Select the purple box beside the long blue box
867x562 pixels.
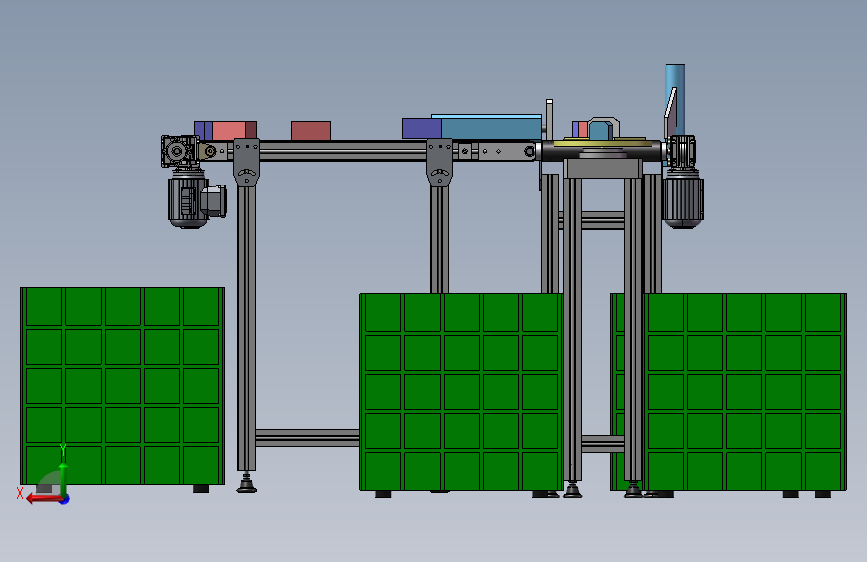point(421,128)
